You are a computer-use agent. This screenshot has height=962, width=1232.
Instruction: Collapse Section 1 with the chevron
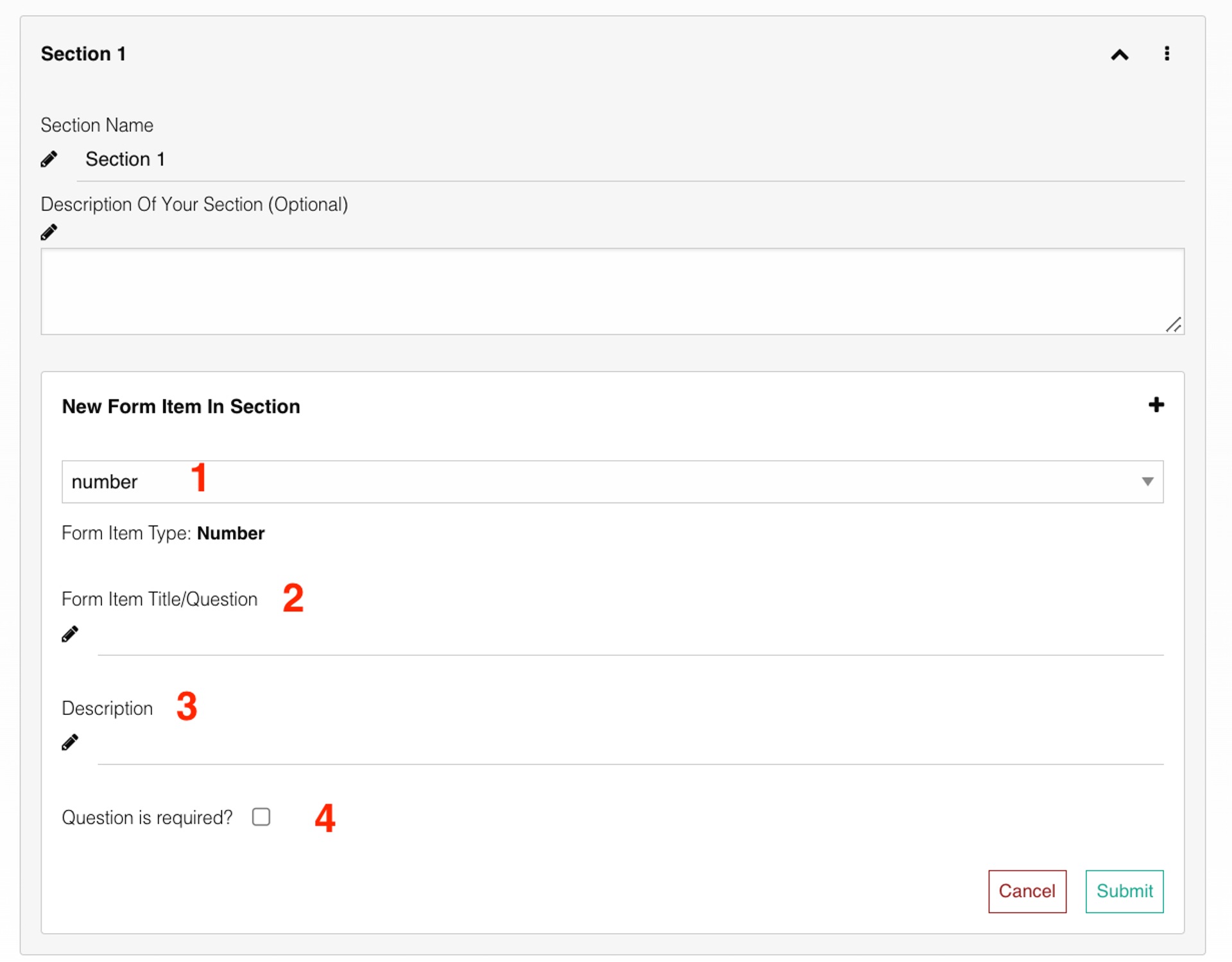click(1119, 55)
